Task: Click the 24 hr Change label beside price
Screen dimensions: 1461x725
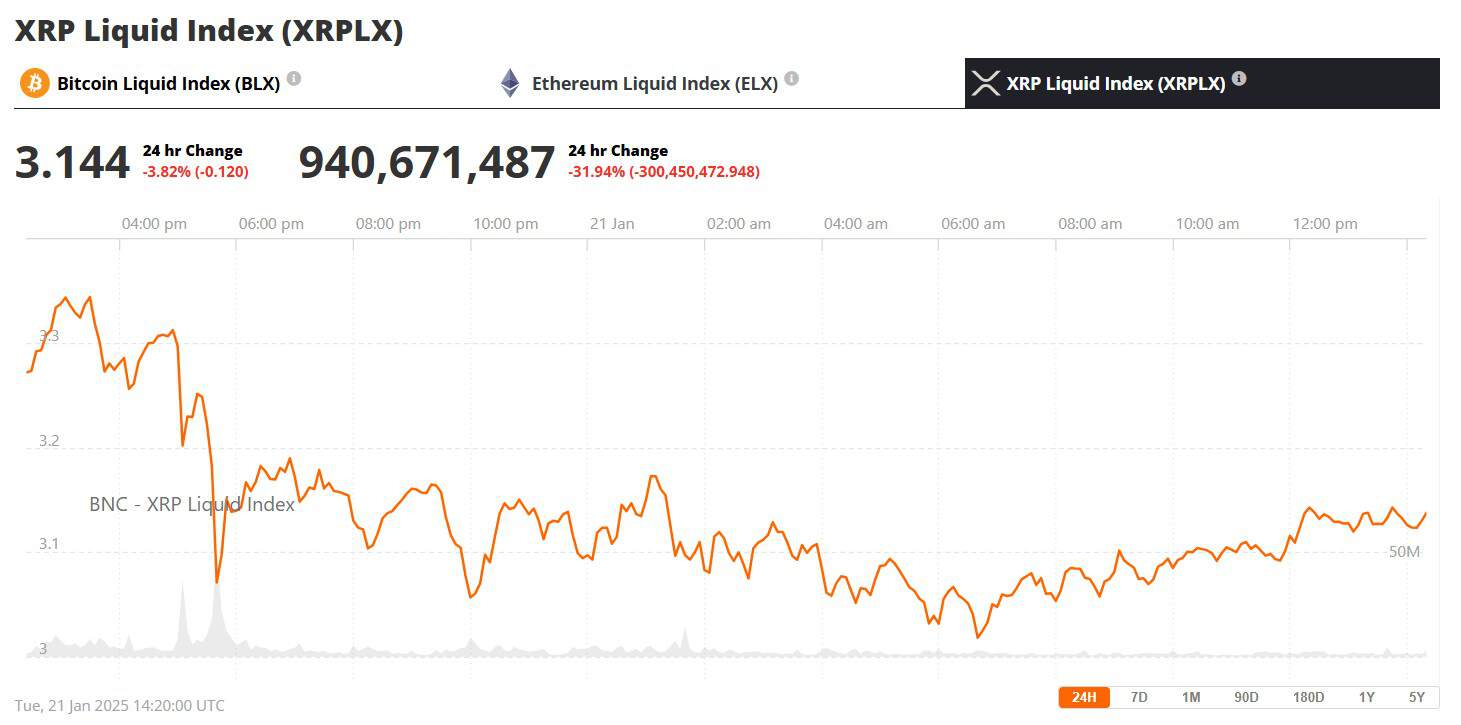Action: click(x=193, y=151)
